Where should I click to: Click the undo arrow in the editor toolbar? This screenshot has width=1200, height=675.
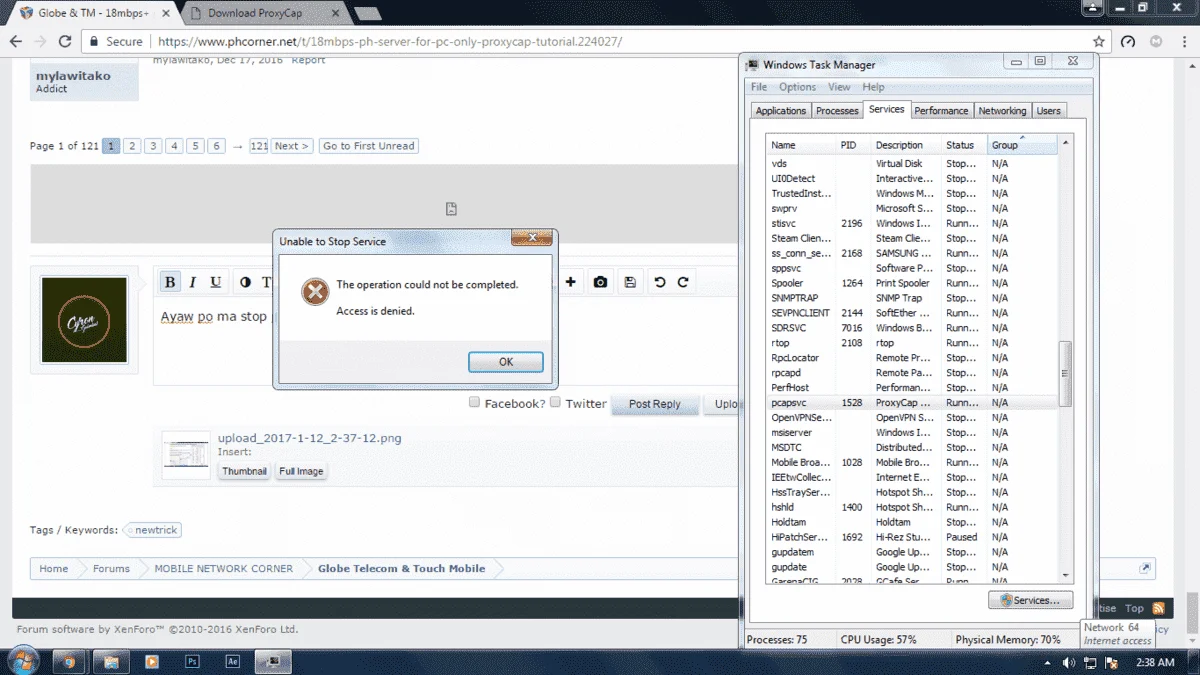[x=660, y=282]
